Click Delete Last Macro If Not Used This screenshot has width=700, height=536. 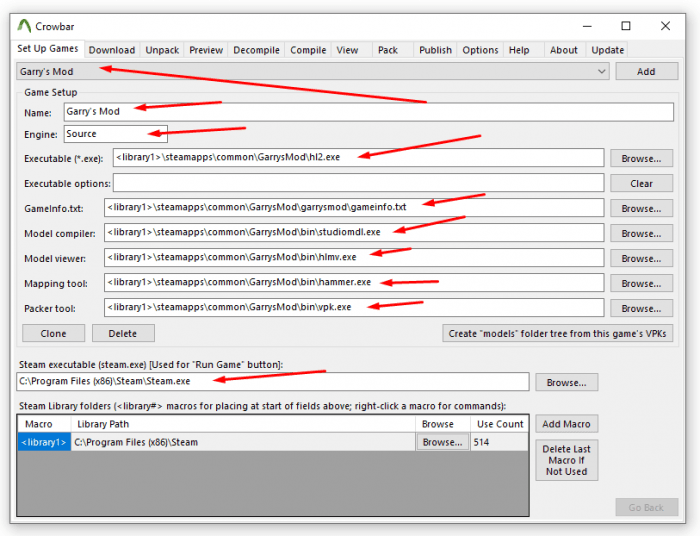(x=567, y=460)
